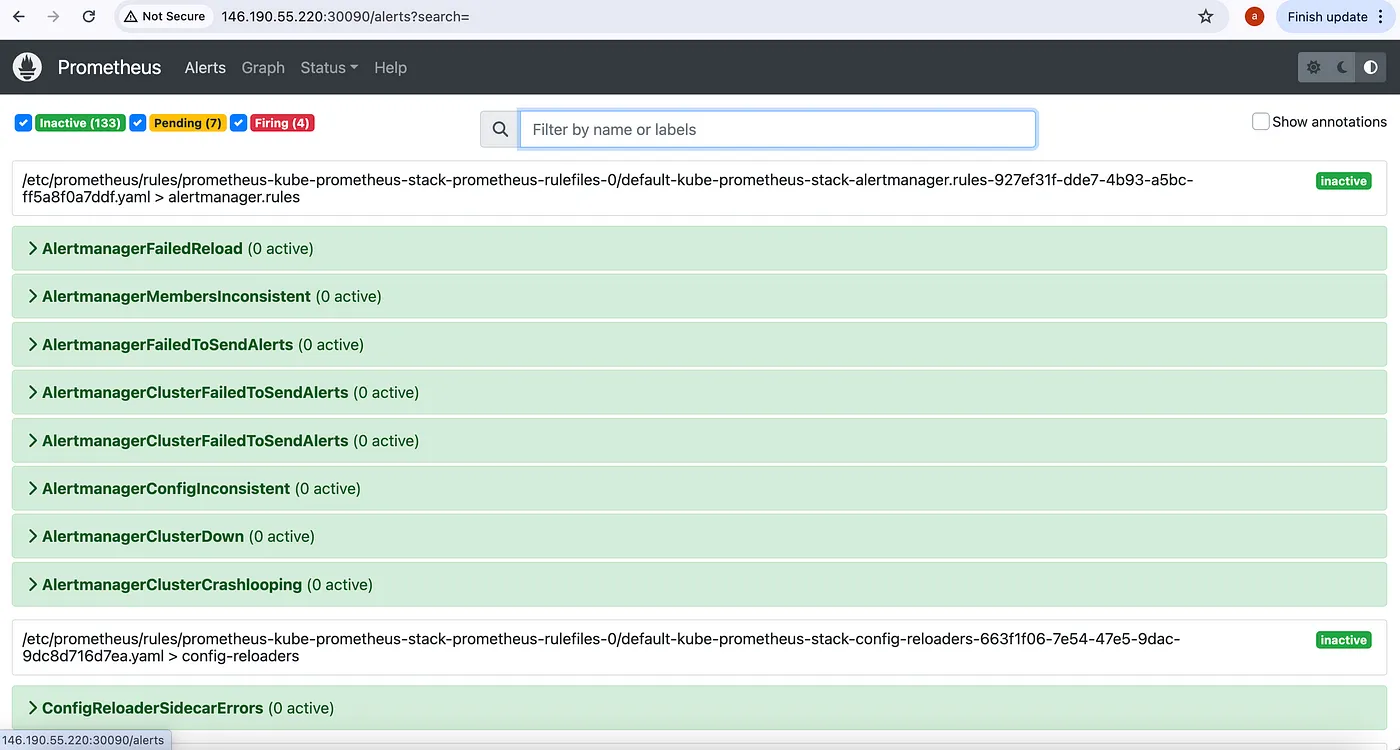Enable Show annotations checkbox

point(1261,121)
